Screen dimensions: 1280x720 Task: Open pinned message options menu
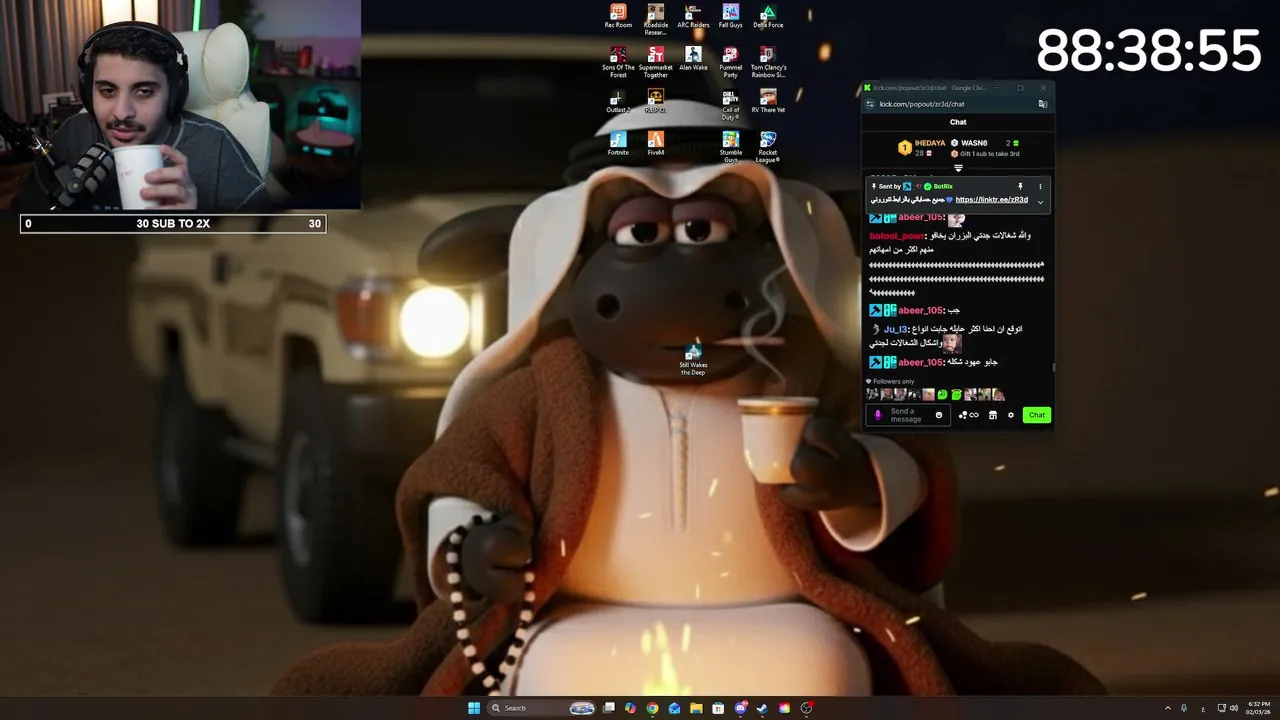pyautogui.click(x=1040, y=186)
